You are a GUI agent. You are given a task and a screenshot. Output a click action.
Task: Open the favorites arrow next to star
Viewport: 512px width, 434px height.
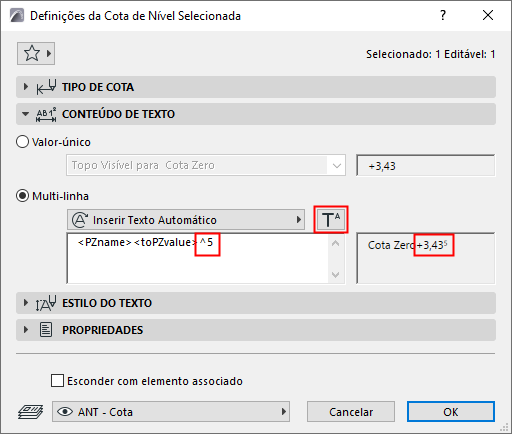tap(49, 53)
